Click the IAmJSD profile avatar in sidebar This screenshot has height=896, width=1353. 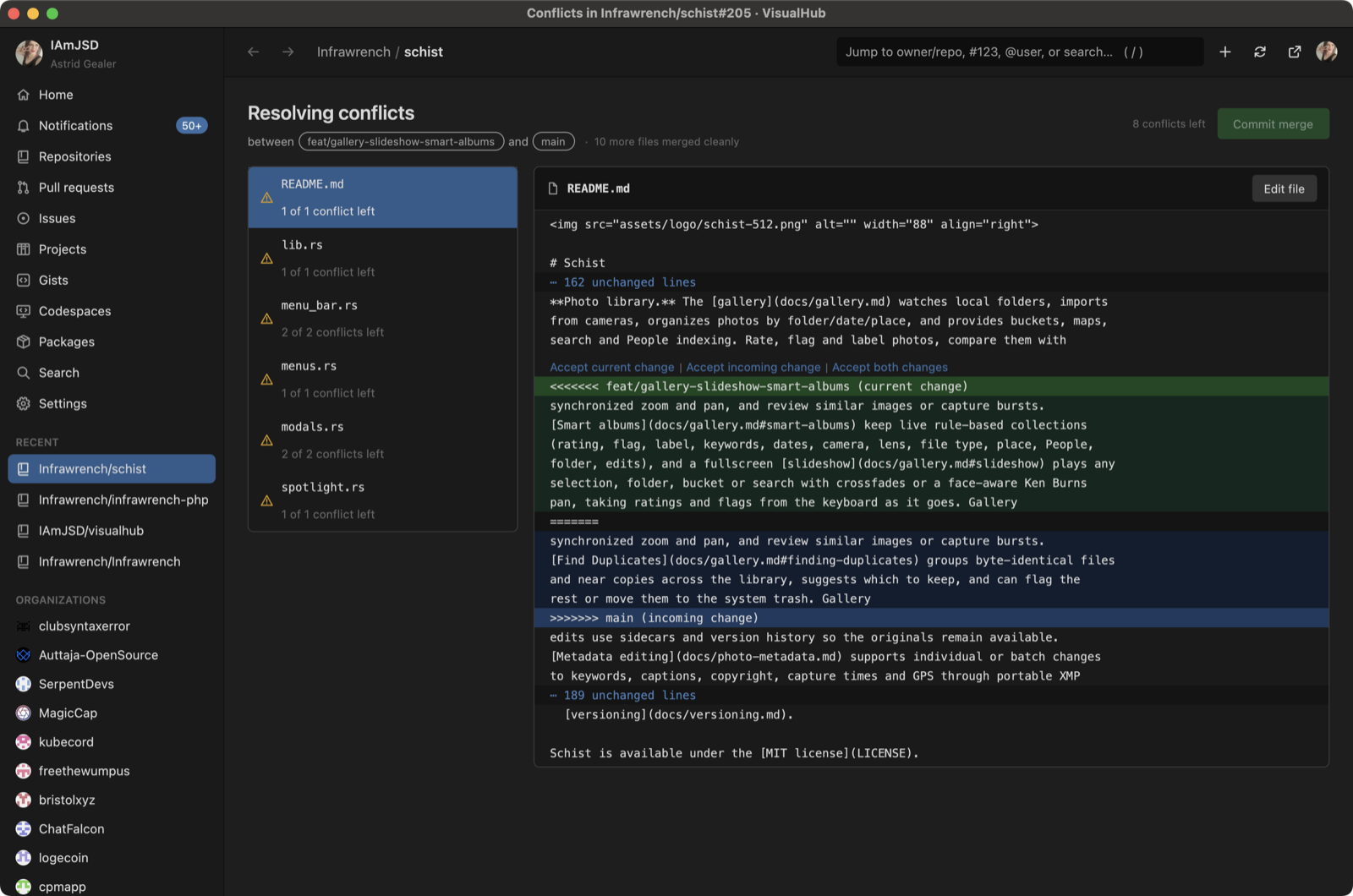(x=29, y=53)
